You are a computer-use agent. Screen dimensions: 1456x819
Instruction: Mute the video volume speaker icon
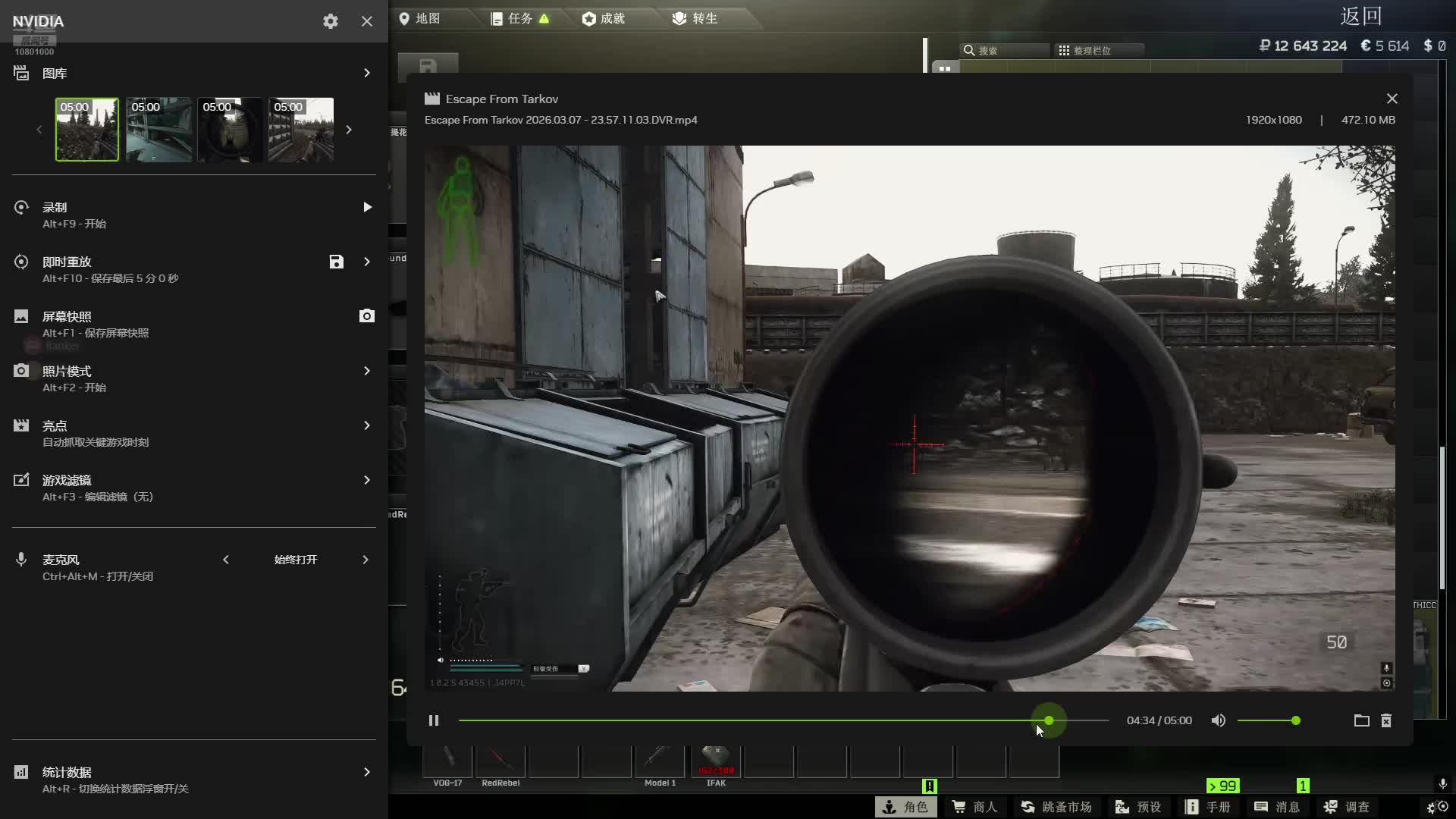click(1218, 720)
